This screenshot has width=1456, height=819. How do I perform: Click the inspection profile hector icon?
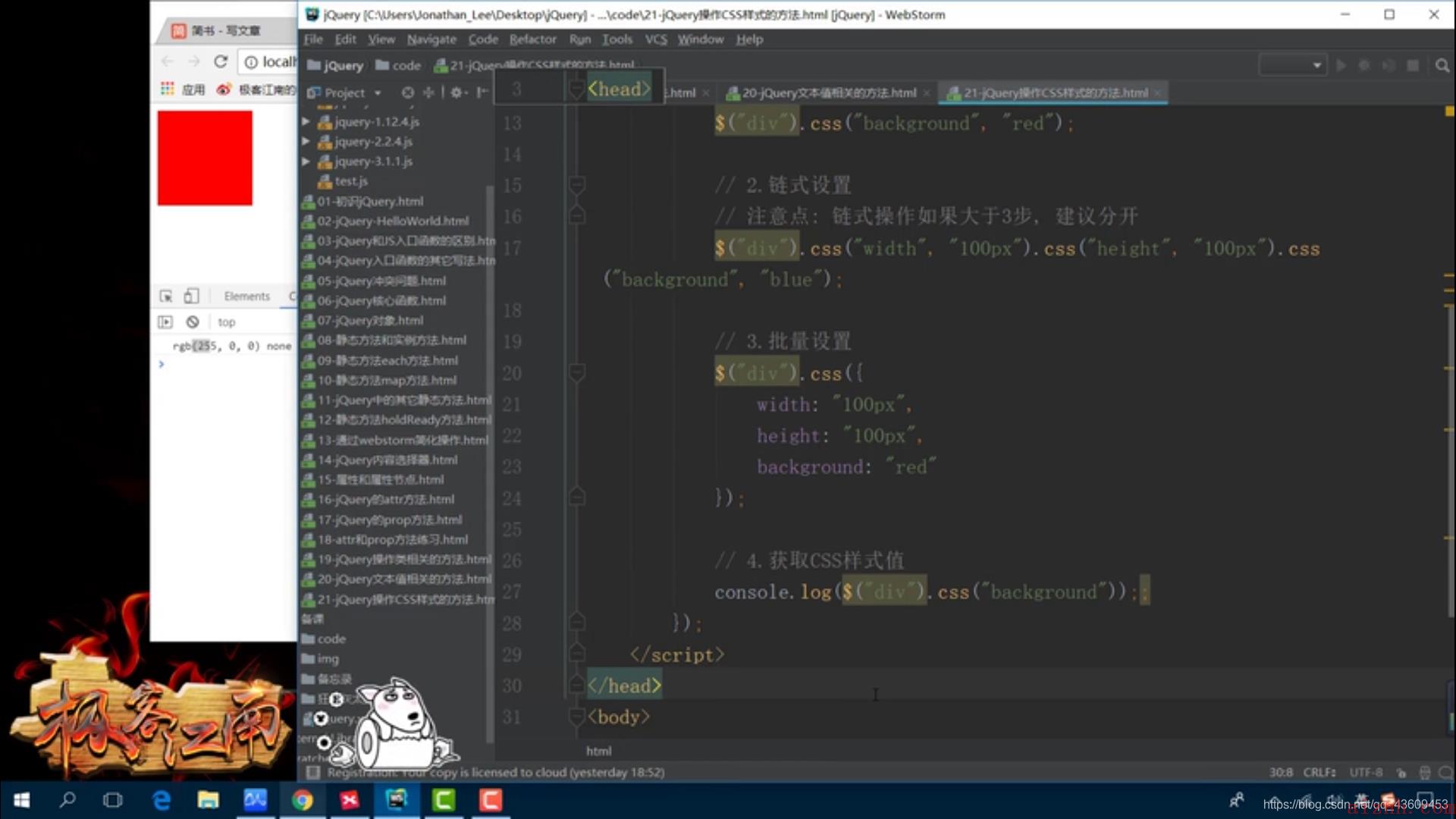[1425, 772]
